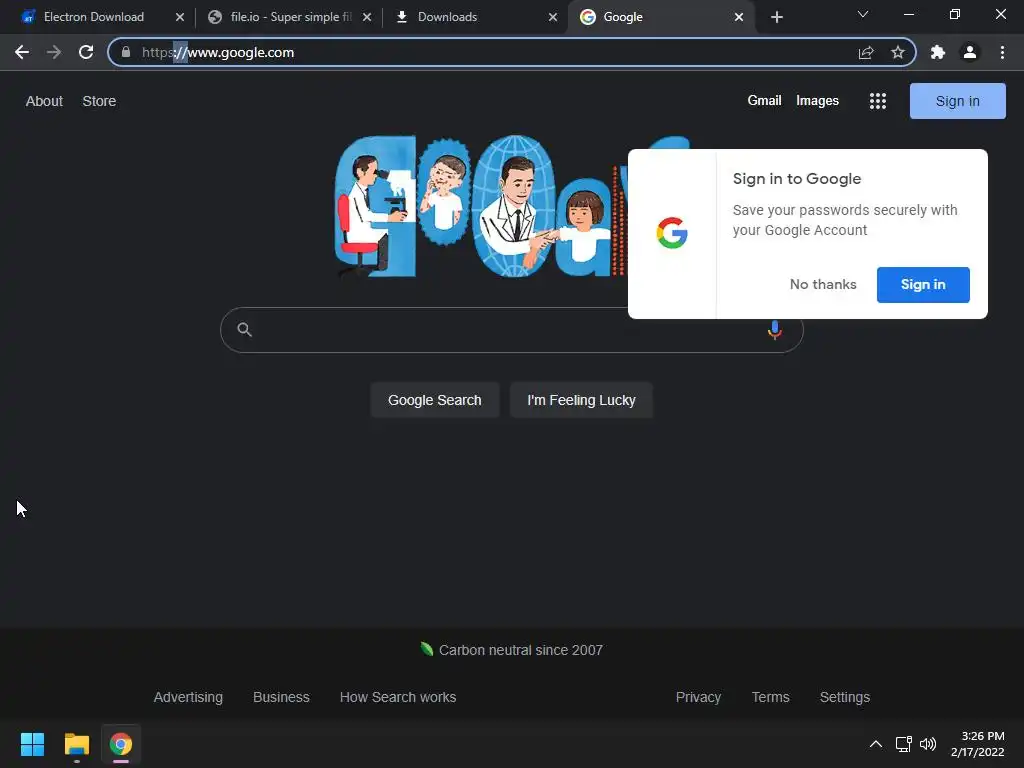The height and width of the screenshot is (768, 1024).
Task: Bookmark this tab with the star
Action: coord(898,52)
